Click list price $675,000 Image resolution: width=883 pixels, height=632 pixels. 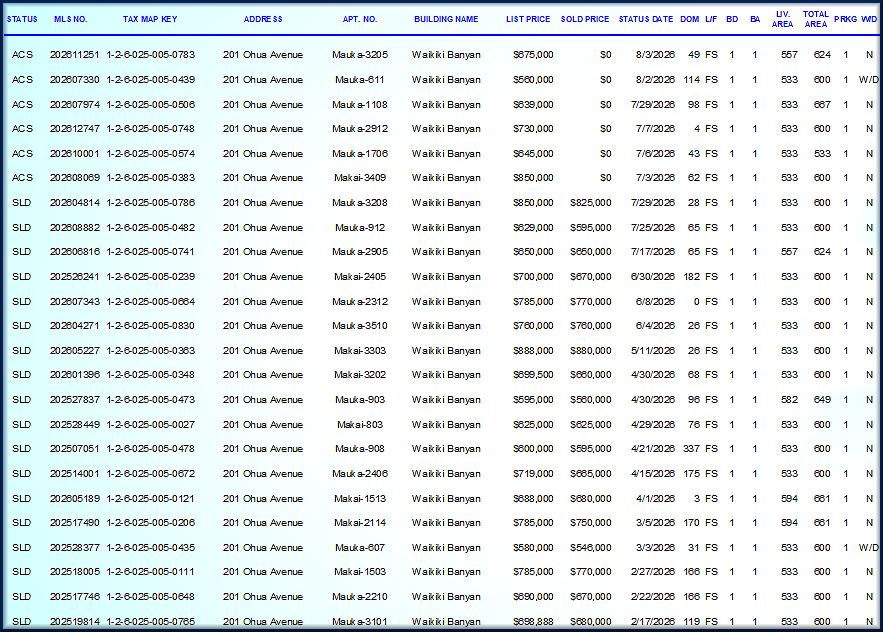pos(533,55)
